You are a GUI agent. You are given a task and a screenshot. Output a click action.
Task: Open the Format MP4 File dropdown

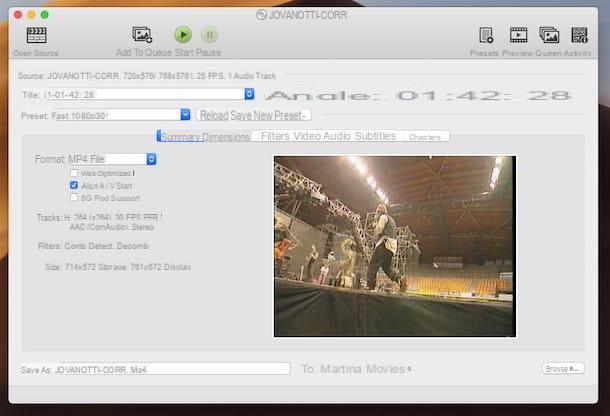pyautogui.click(x=112, y=159)
